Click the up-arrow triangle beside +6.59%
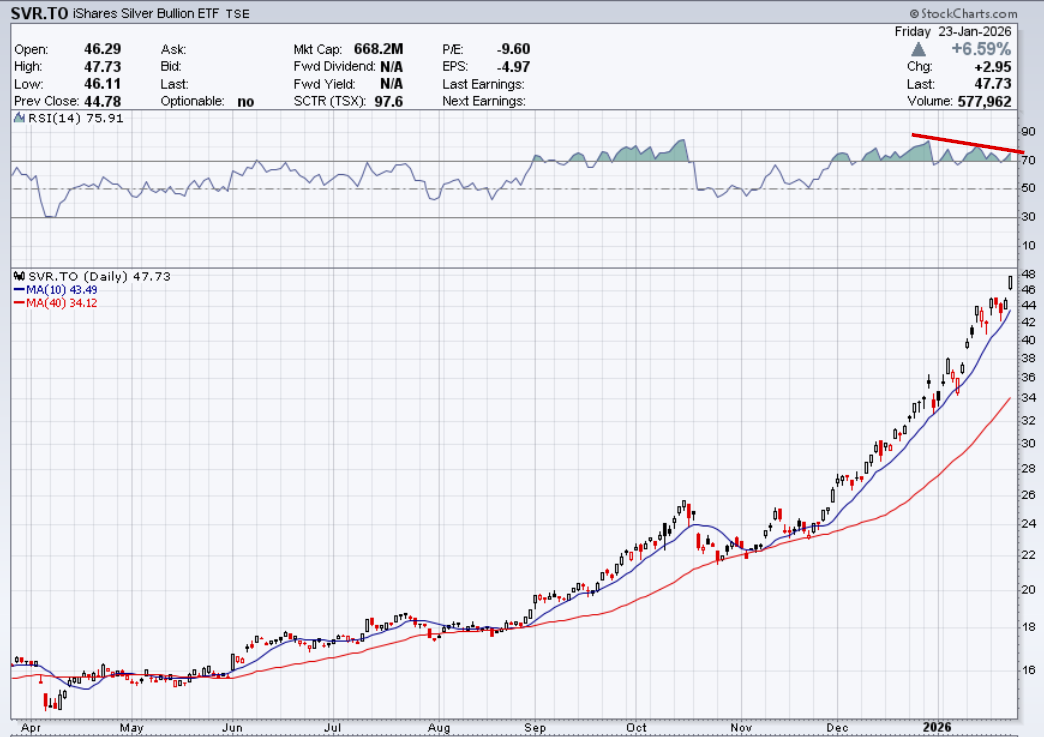This screenshot has height=737, width=1044. tap(918, 49)
